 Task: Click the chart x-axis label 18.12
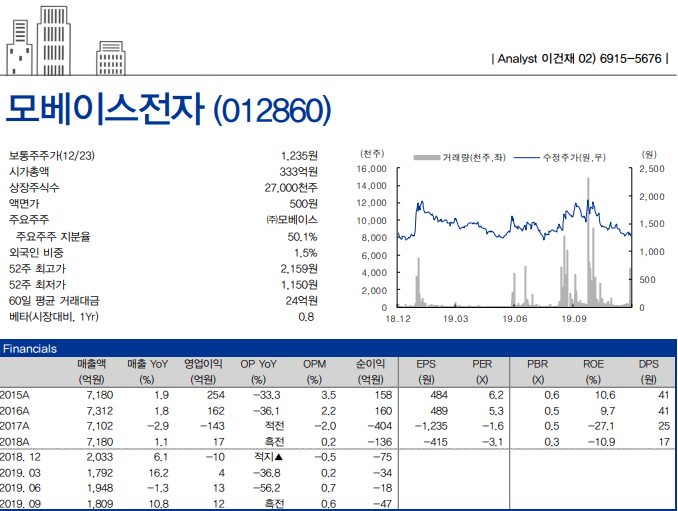click(398, 319)
